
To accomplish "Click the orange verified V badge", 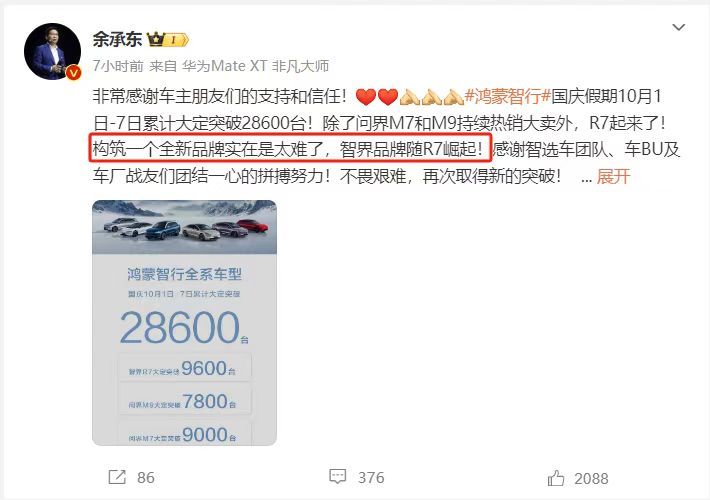I will 74,72.
